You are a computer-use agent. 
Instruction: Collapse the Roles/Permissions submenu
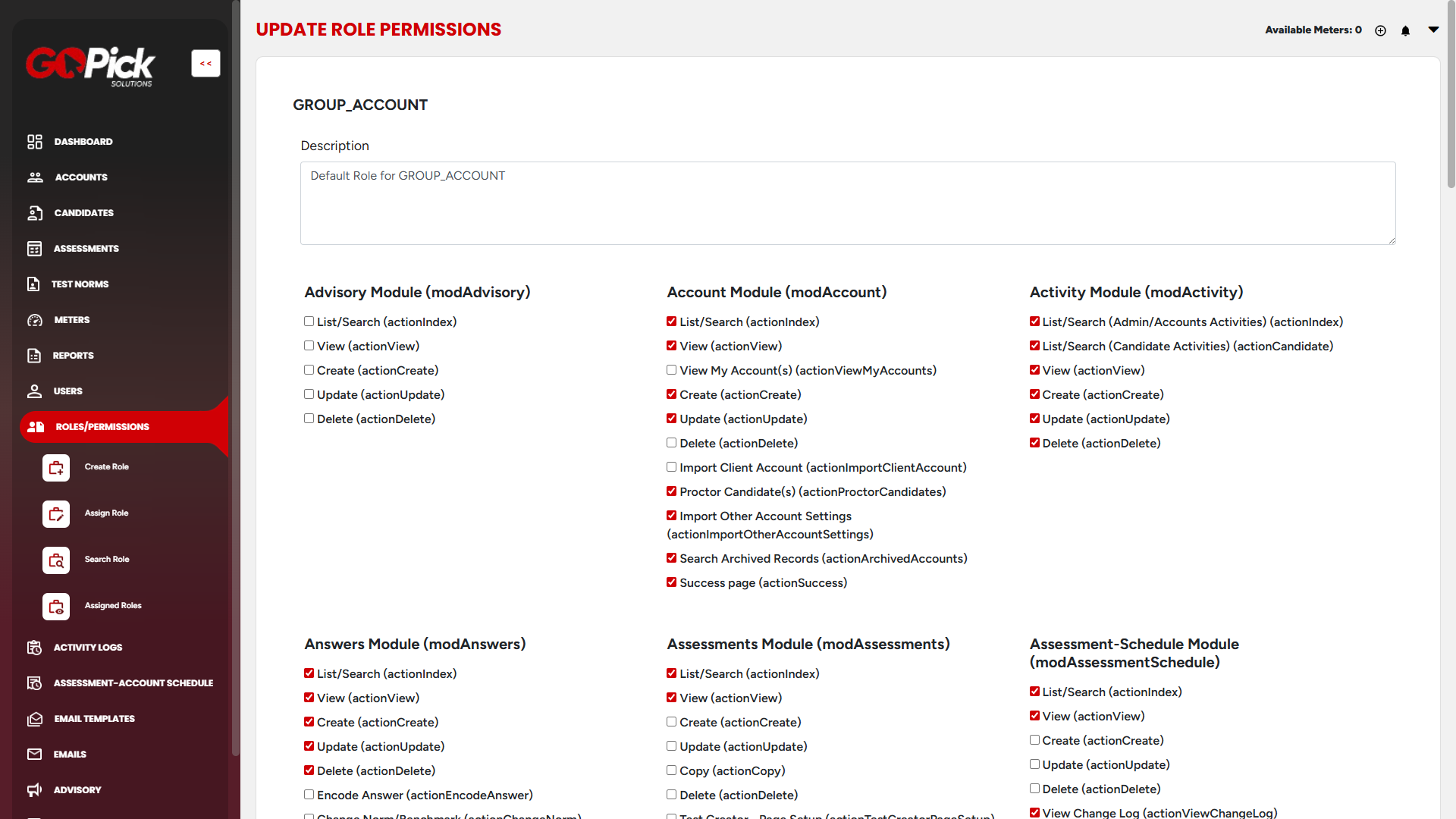click(102, 427)
